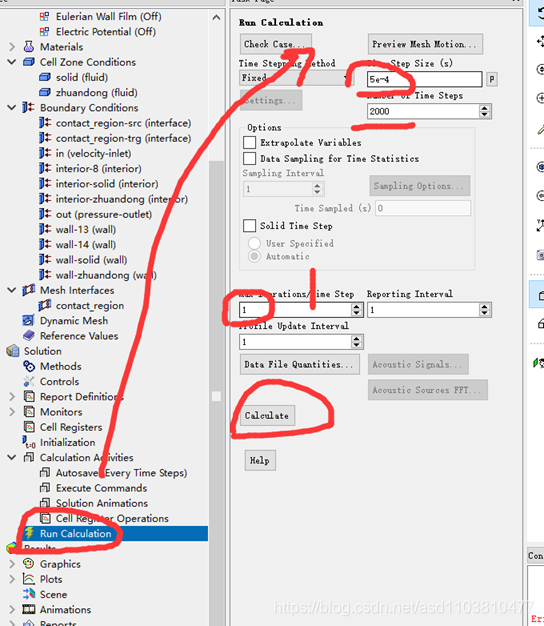Click the zhuandong (fluid) zone icon
Screen dimensions: 544x626
coord(45,92)
